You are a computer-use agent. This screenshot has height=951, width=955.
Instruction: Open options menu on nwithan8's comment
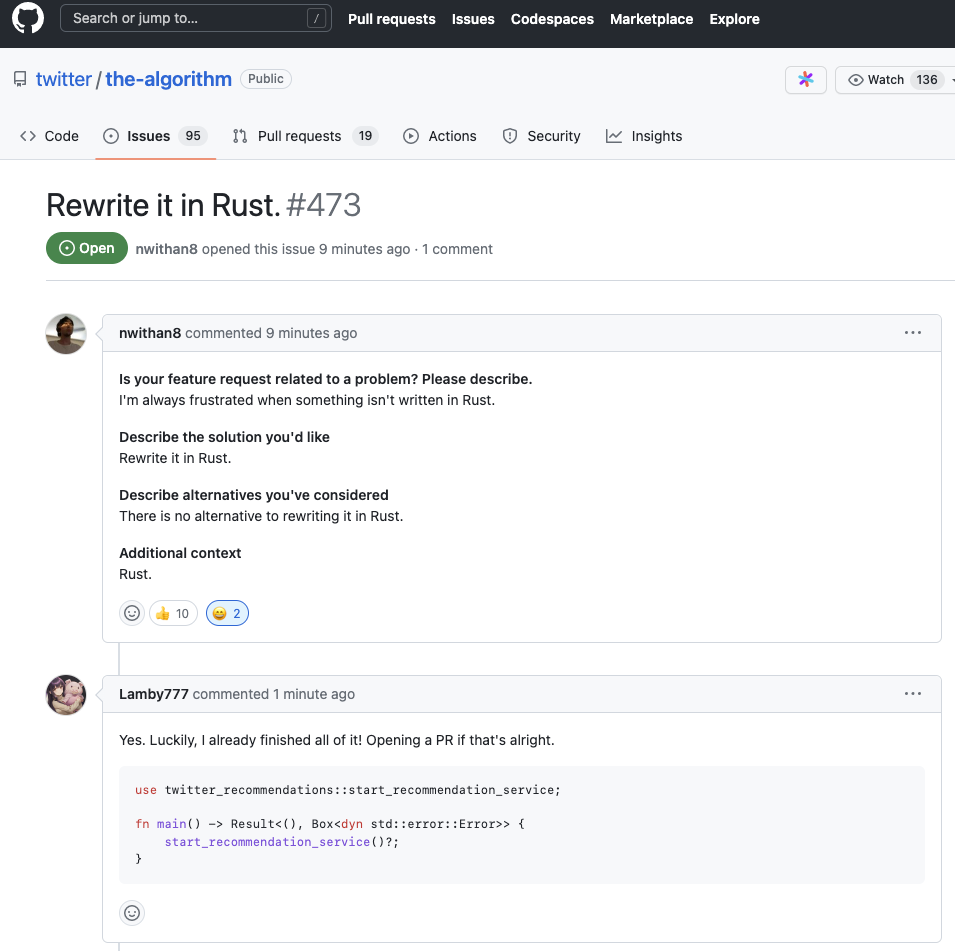pyautogui.click(x=912, y=333)
